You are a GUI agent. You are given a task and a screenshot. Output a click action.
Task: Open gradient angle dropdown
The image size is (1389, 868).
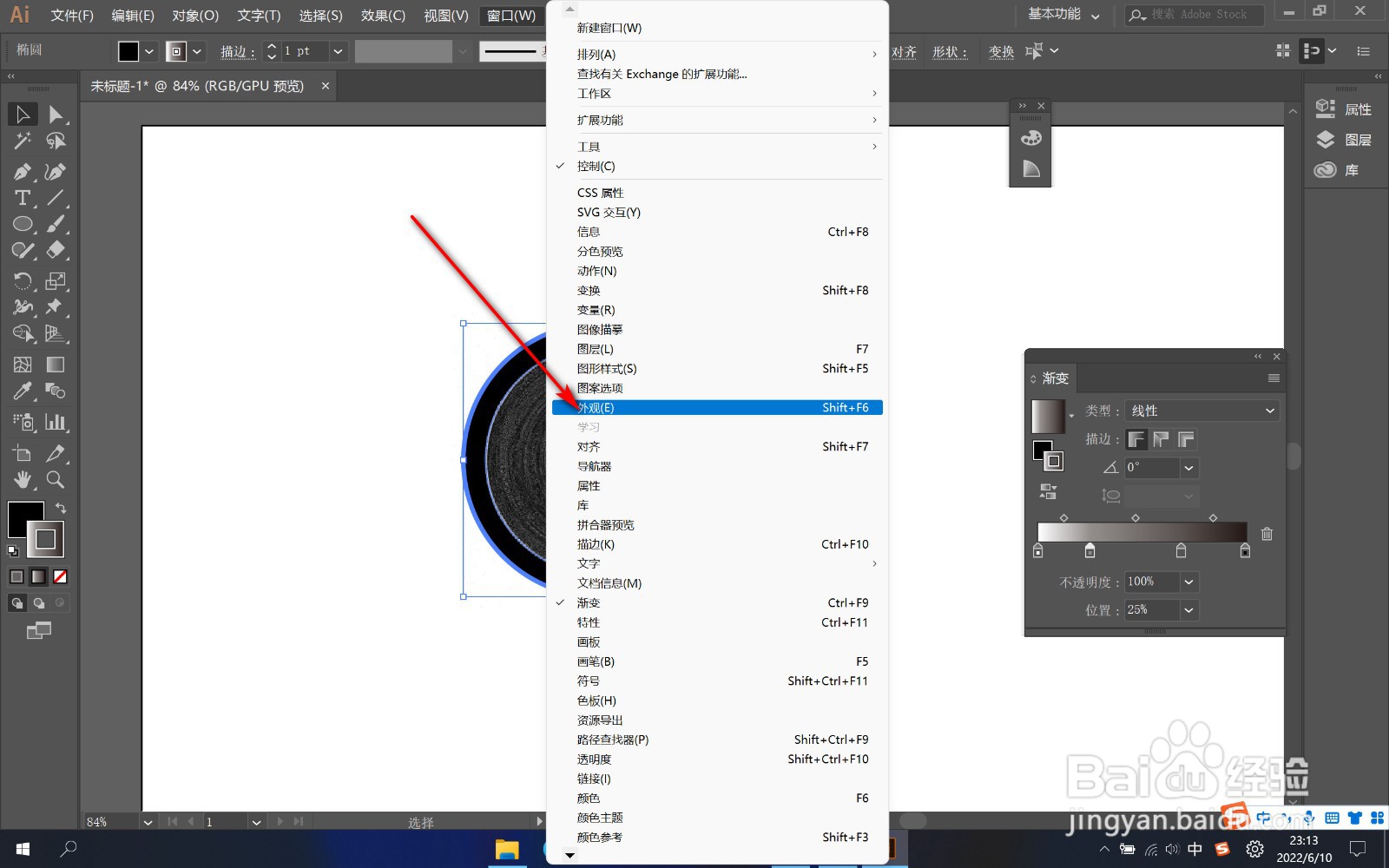pos(1188,468)
